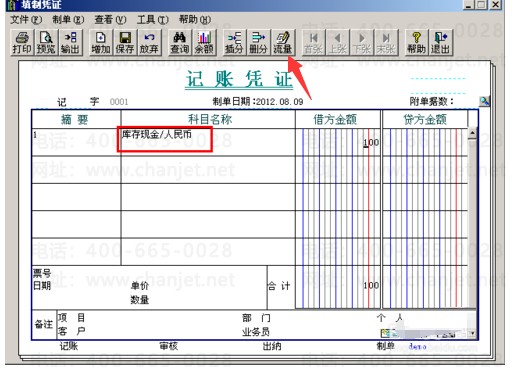Screen dimensions: 512x367
Task: Open the 帮助 help toolbar icon
Action: point(416,43)
